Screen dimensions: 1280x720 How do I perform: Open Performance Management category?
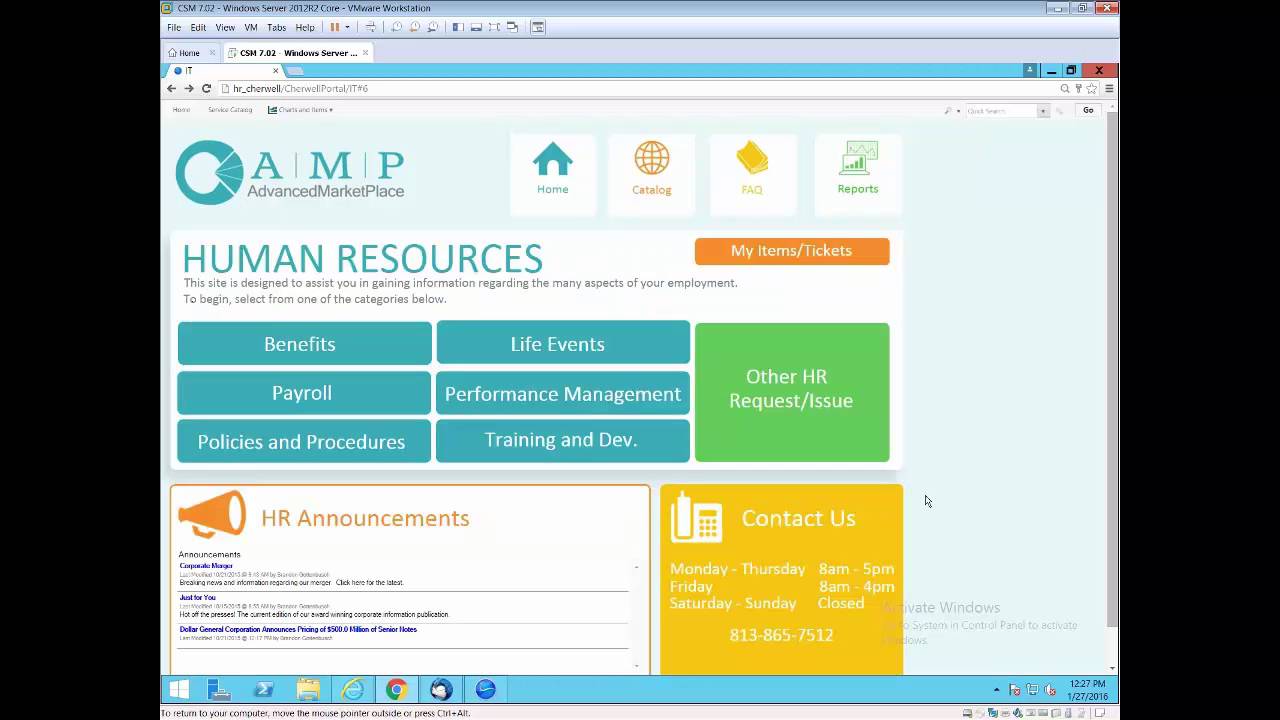tap(563, 393)
